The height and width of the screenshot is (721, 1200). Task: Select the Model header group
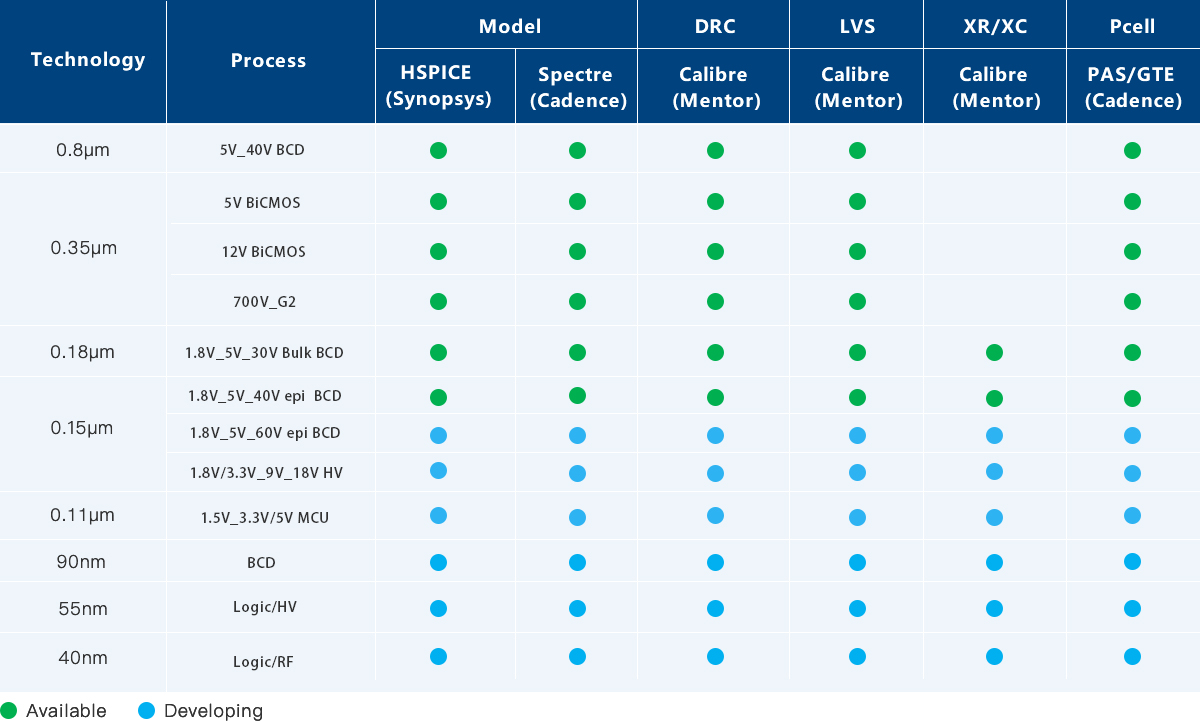(x=510, y=26)
